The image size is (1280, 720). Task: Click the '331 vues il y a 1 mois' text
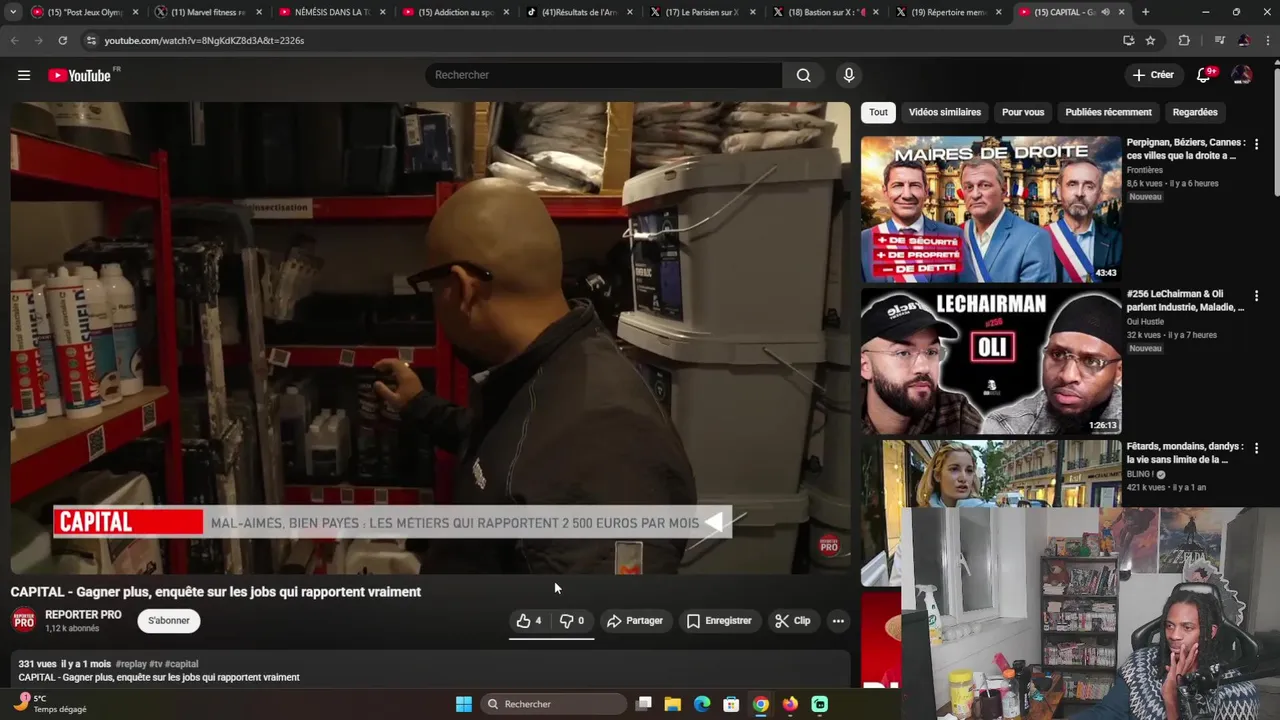(64, 664)
